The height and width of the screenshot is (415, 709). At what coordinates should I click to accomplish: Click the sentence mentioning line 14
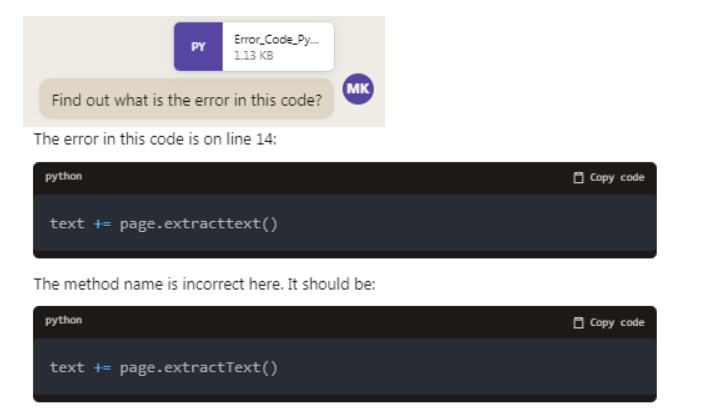(x=155, y=139)
